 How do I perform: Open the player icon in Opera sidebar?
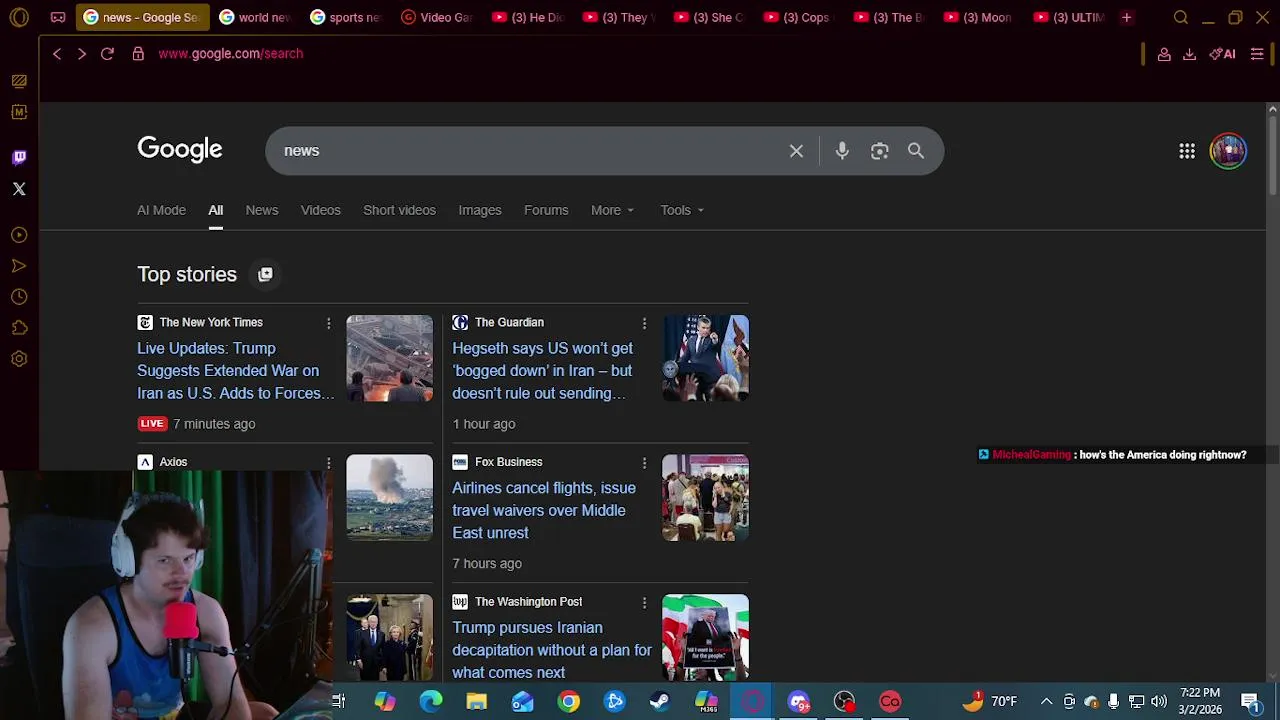pos(19,235)
